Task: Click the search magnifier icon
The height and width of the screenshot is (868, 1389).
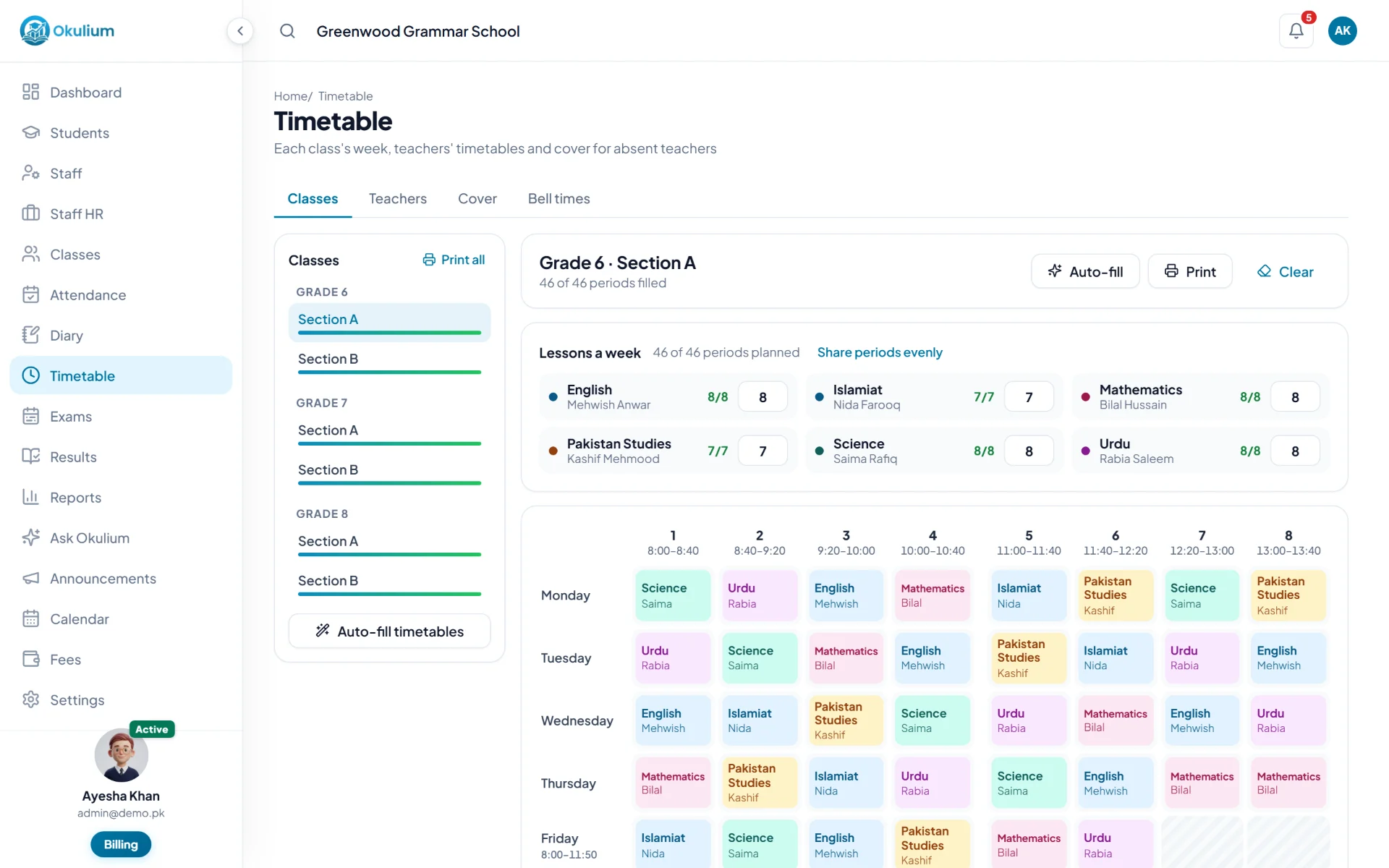Action: 287,31
